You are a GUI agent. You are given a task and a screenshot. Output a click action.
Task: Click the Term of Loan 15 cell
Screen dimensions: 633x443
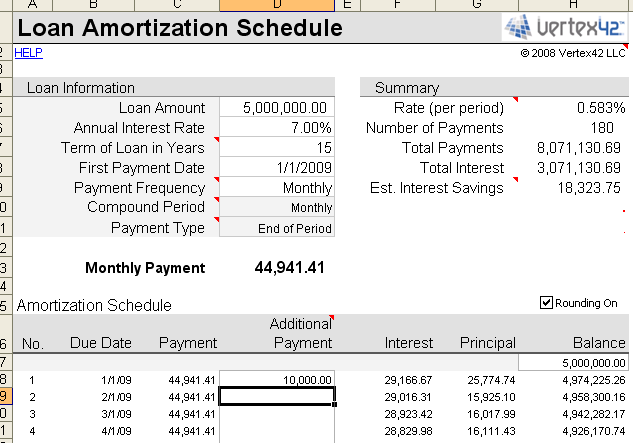click(276, 148)
